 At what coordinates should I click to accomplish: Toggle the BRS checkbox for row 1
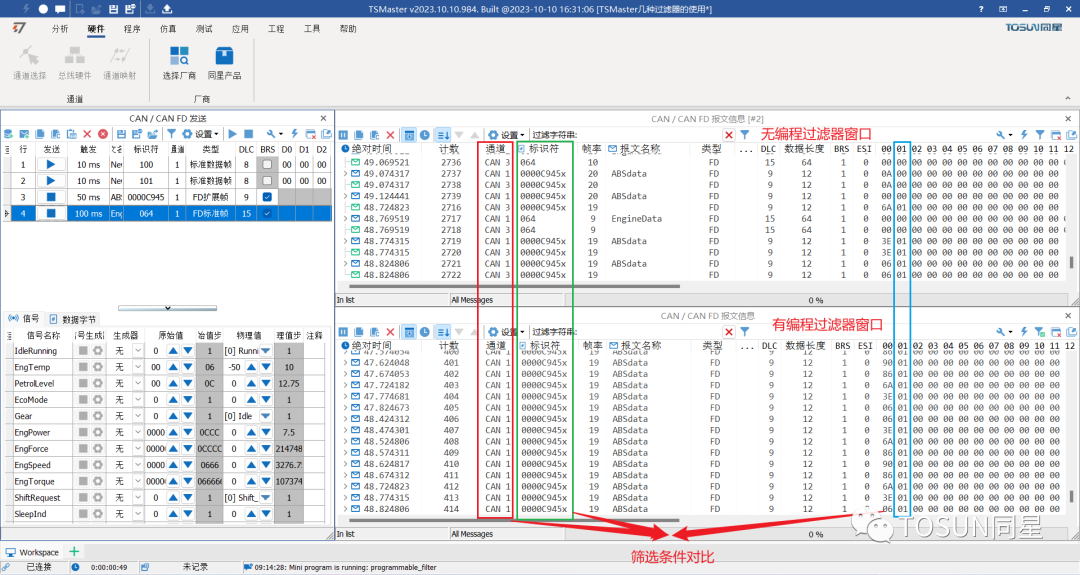pyautogui.click(x=267, y=164)
